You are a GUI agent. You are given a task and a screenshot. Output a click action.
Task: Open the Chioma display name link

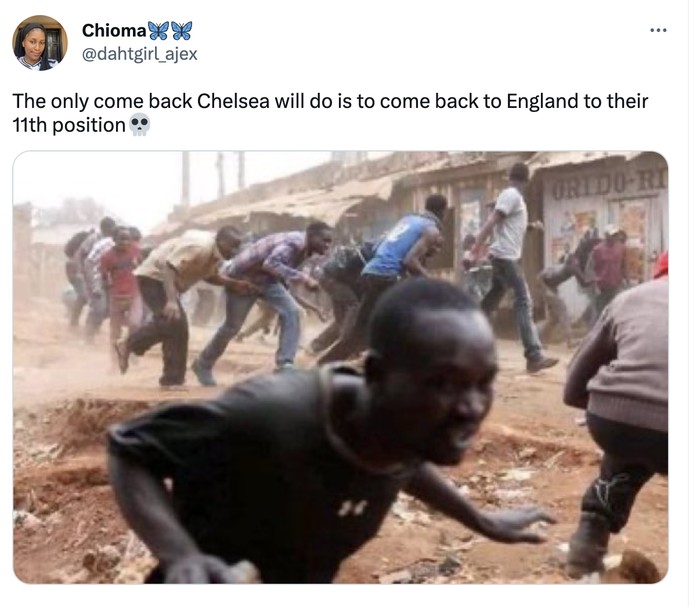pos(114,30)
